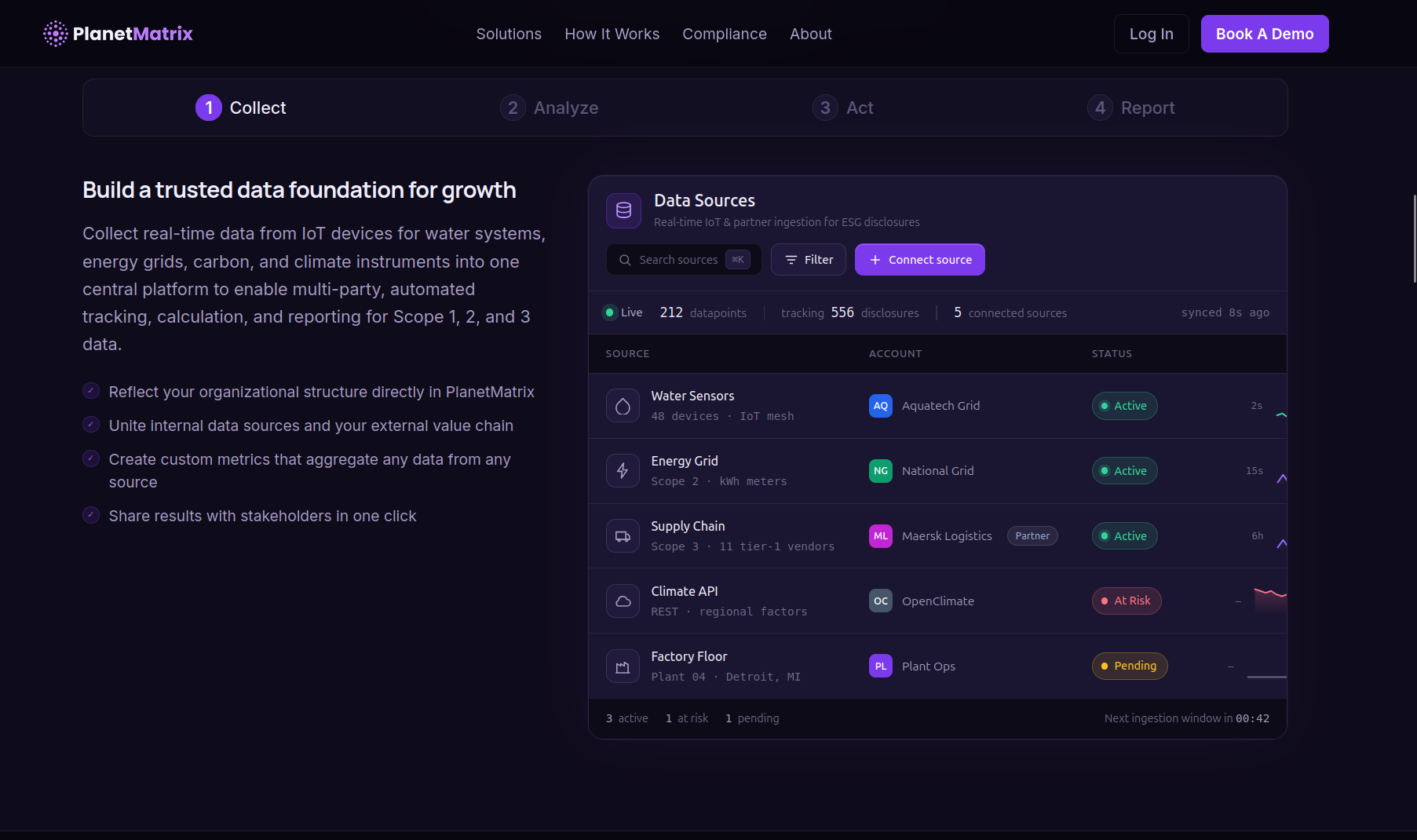Click the ML Maersk Logistics avatar
This screenshot has width=1417, height=840.
pyautogui.click(x=881, y=536)
